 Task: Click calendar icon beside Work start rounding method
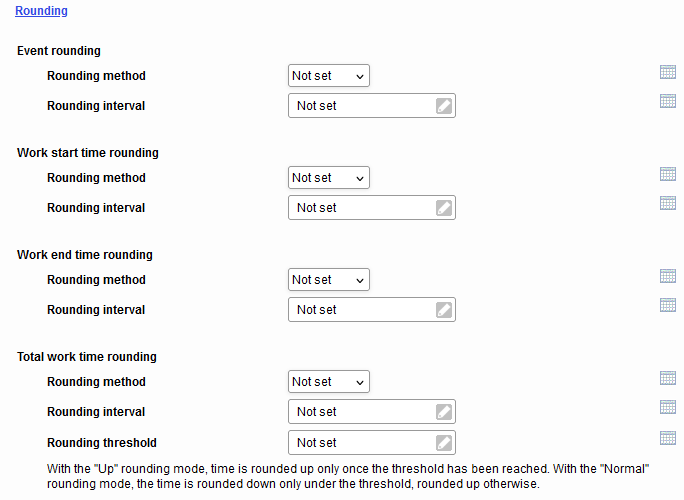[668, 174]
